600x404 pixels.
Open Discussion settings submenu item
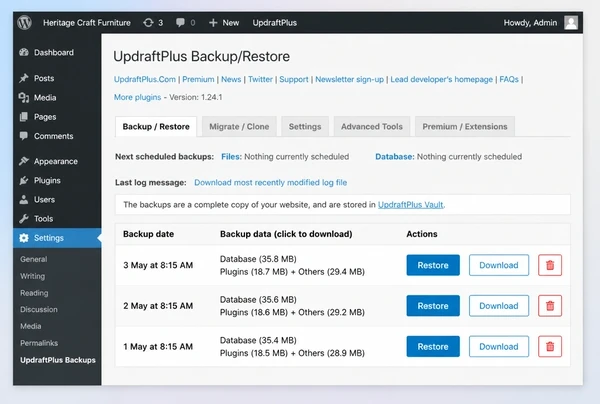click(39, 309)
